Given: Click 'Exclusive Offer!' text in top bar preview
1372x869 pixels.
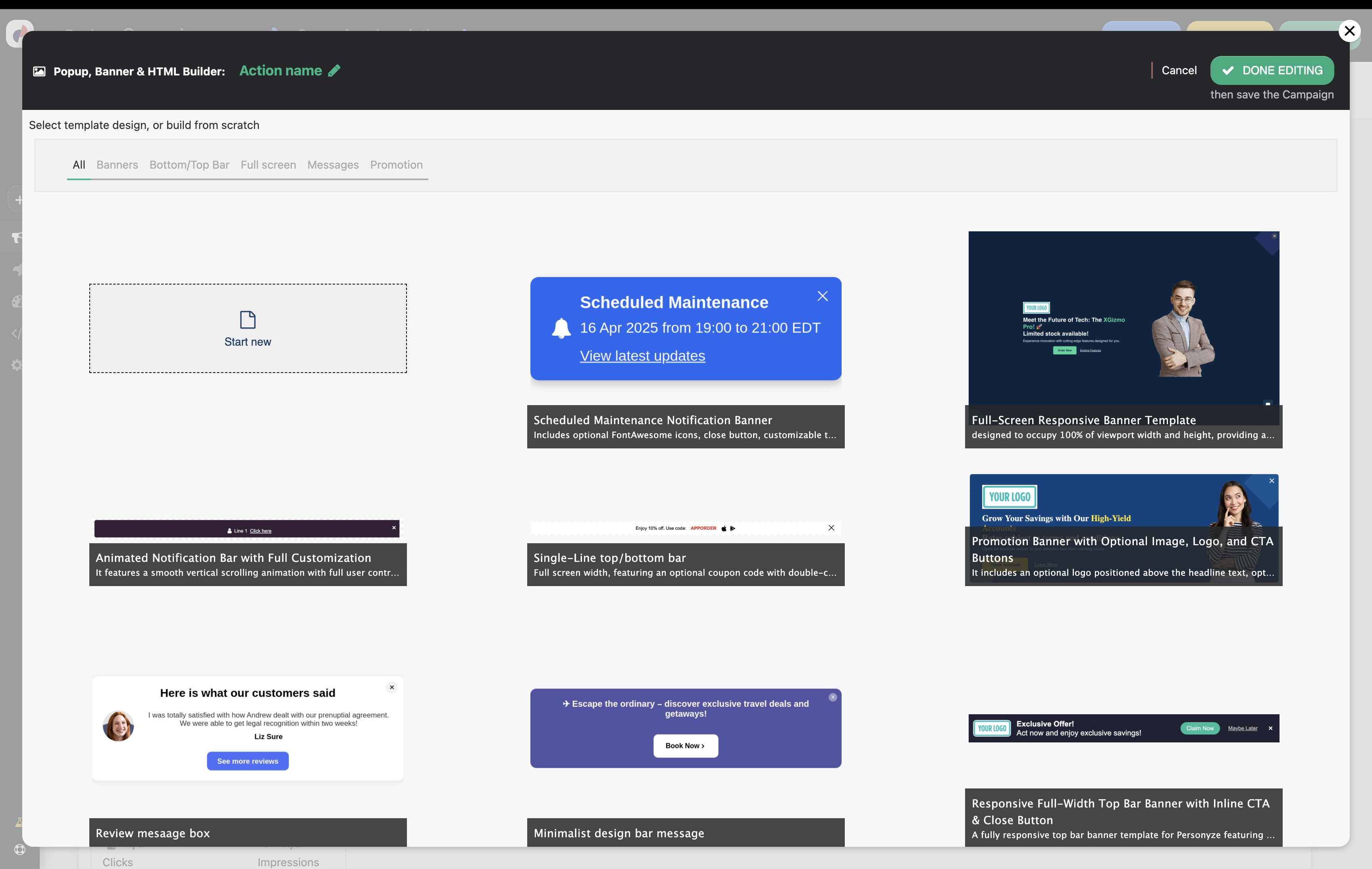Looking at the screenshot, I should (1045, 724).
